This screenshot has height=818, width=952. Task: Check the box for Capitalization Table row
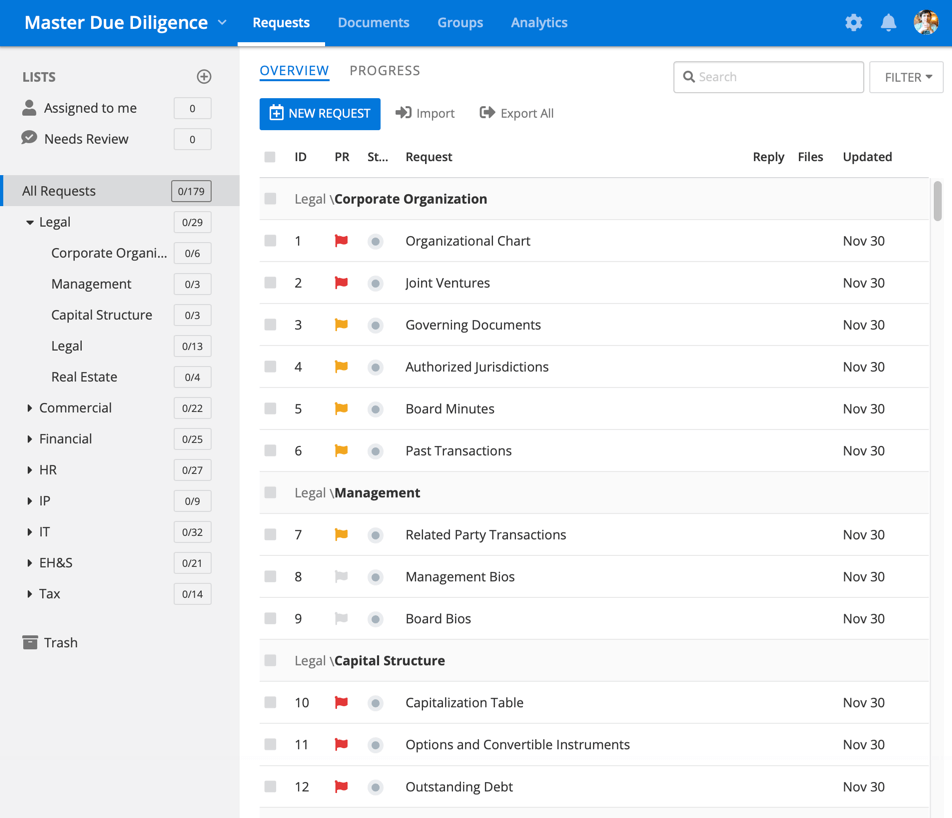pyautogui.click(x=270, y=703)
